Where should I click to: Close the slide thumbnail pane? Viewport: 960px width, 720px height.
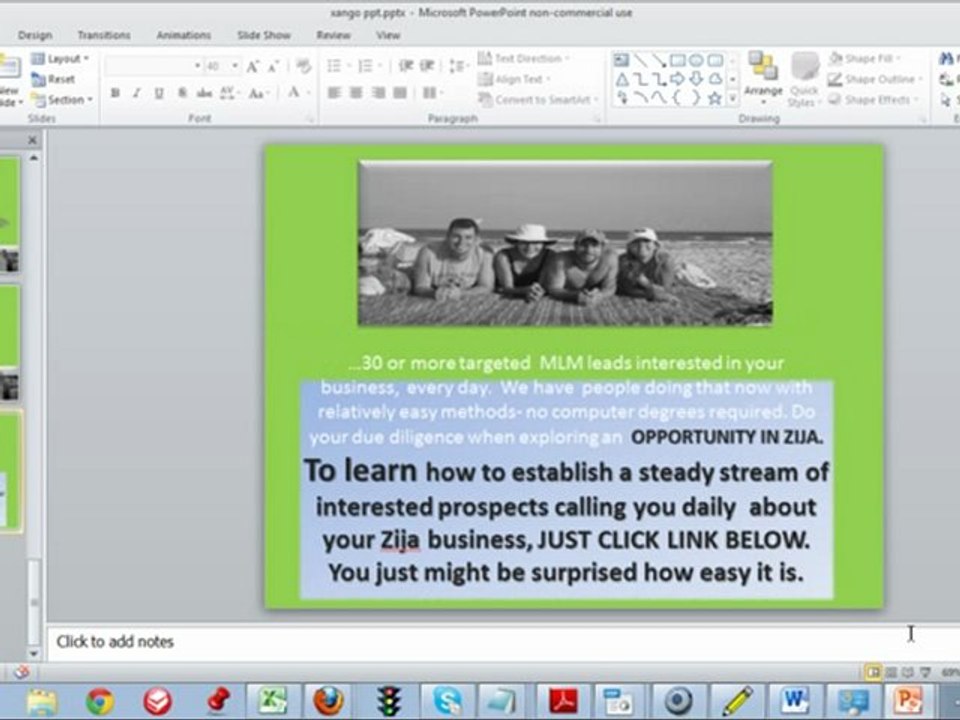32,140
